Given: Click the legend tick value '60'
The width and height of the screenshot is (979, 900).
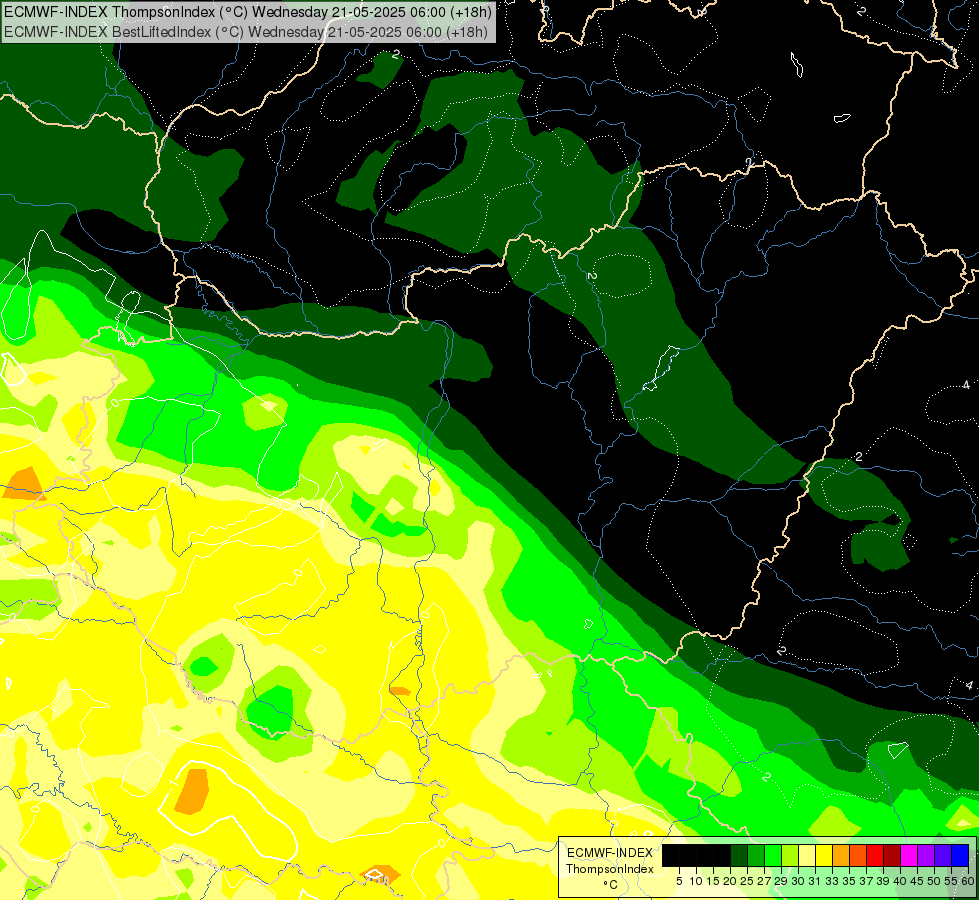Looking at the screenshot, I should point(968,881).
